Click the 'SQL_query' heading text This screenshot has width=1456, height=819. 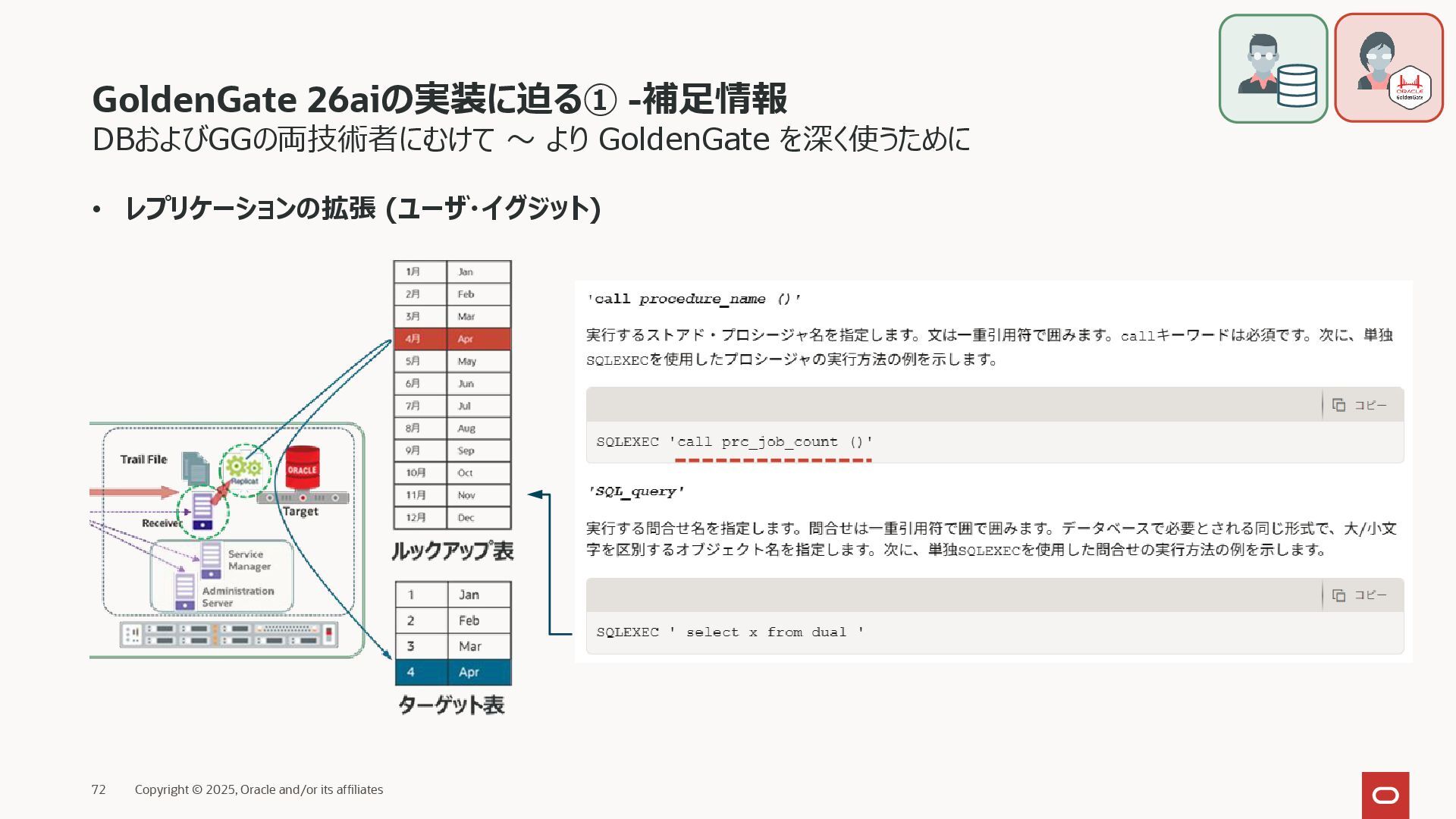636,491
